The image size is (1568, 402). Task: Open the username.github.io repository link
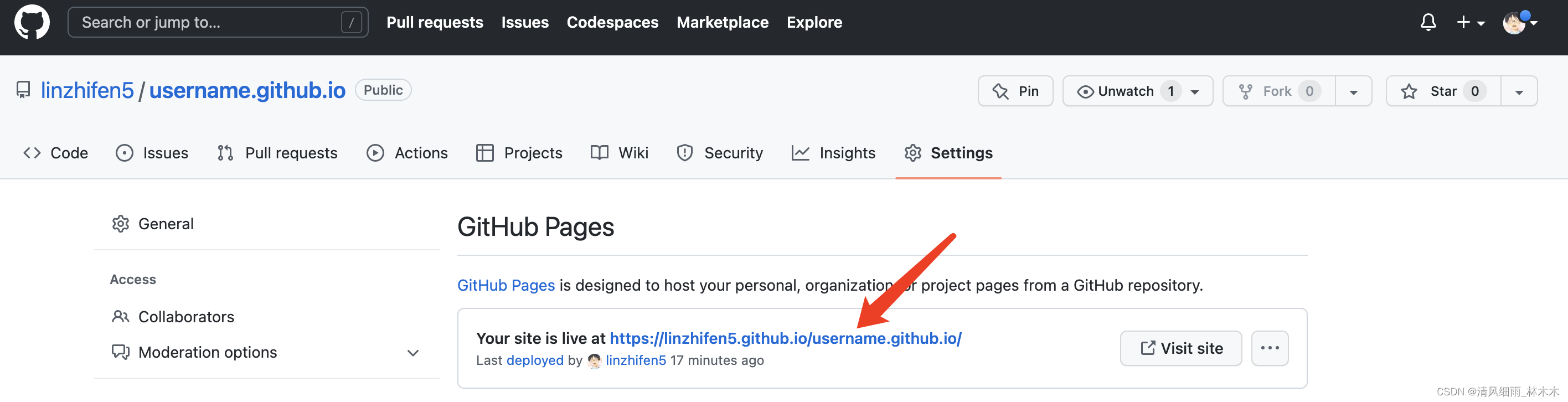(x=247, y=90)
